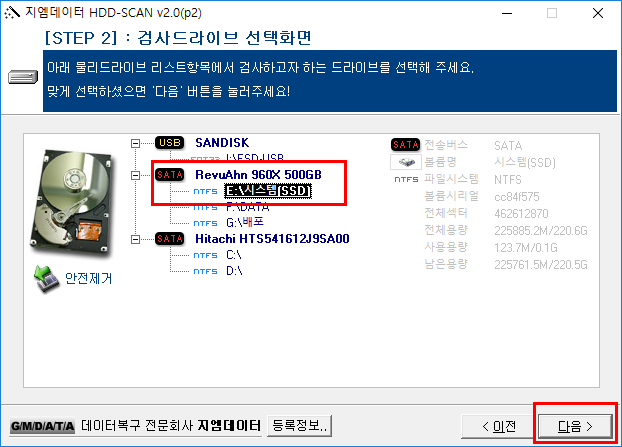The height and width of the screenshot is (447, 622).
Task: Click the SATA badge in the details panel
Action: point(405,145)
